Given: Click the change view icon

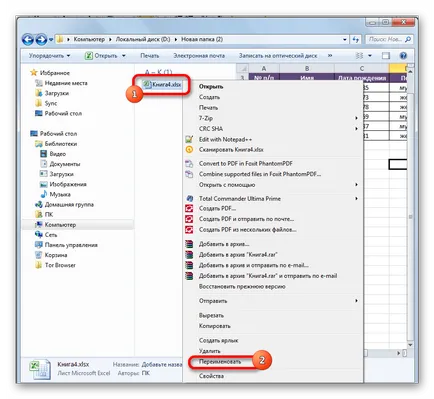Looking at the screenshot, I should tap(360, 56).
